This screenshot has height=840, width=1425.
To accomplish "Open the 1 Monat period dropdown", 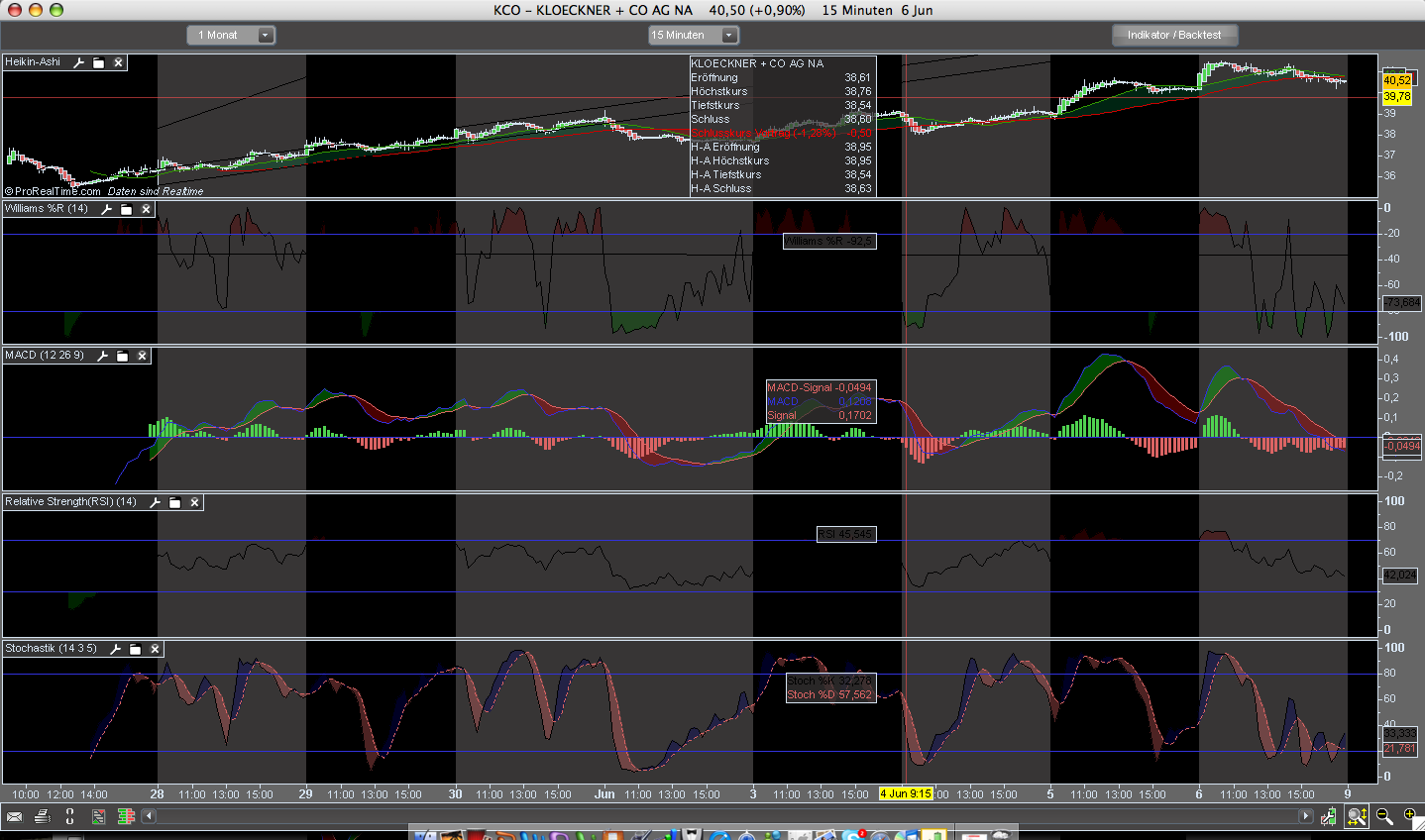I will [230, 35].
